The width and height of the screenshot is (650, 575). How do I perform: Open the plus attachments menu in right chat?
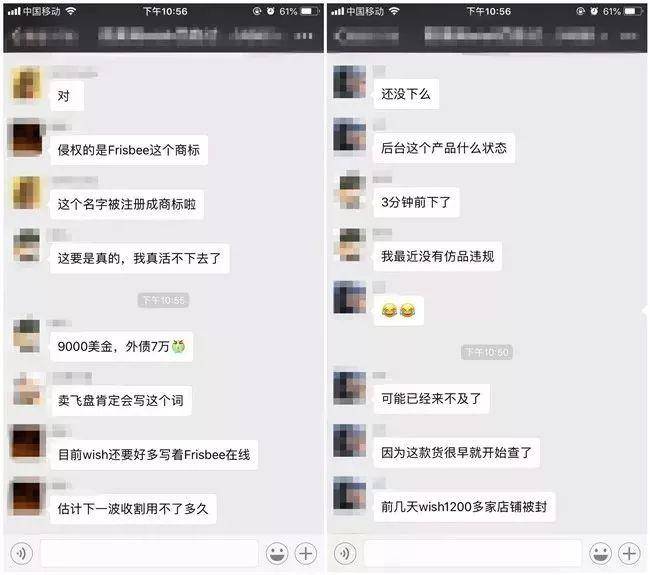click(629, 553)
